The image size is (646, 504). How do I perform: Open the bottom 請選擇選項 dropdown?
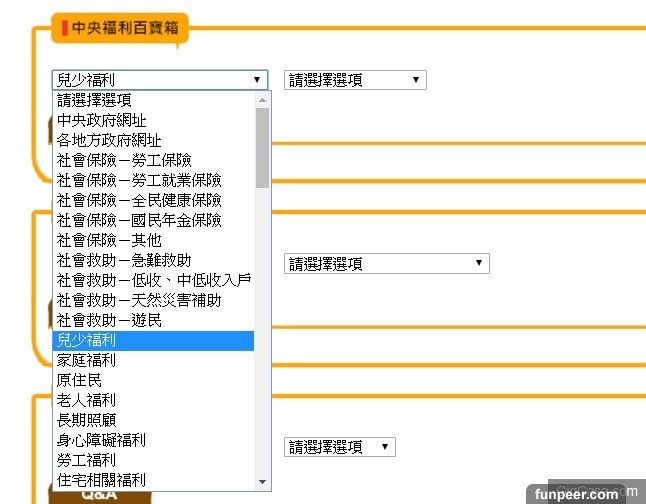pyautogui.click(x=340, y=447)
